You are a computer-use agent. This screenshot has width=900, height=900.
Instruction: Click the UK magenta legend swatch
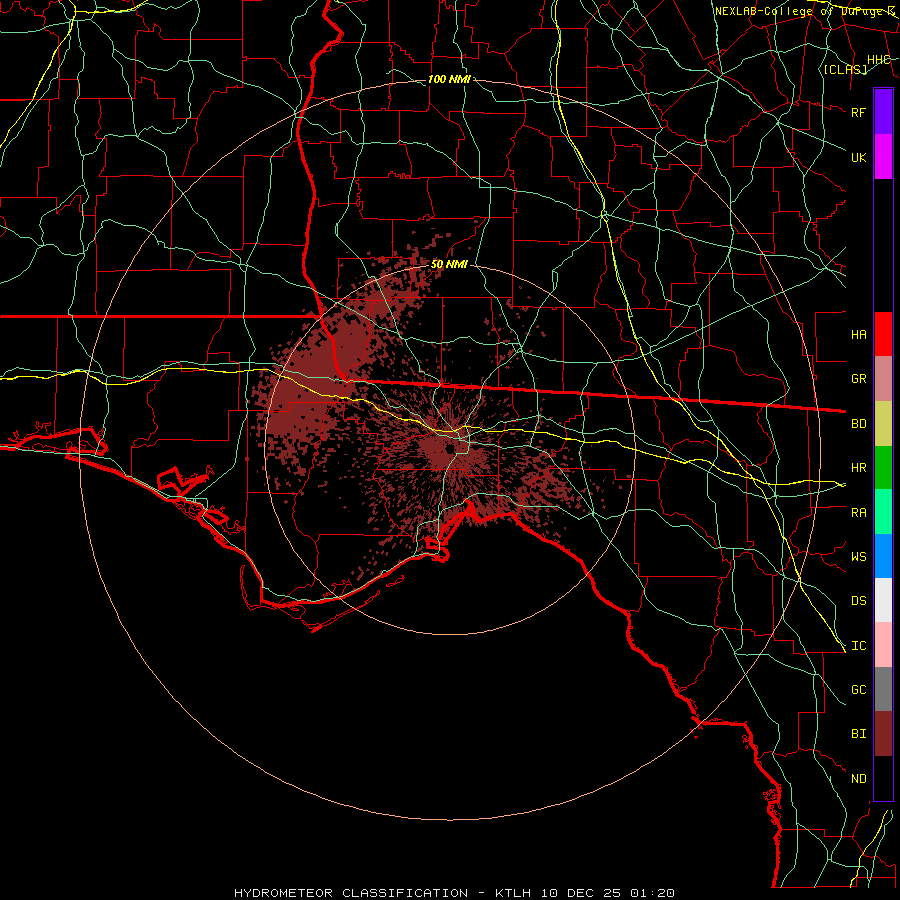coord(883,157)
